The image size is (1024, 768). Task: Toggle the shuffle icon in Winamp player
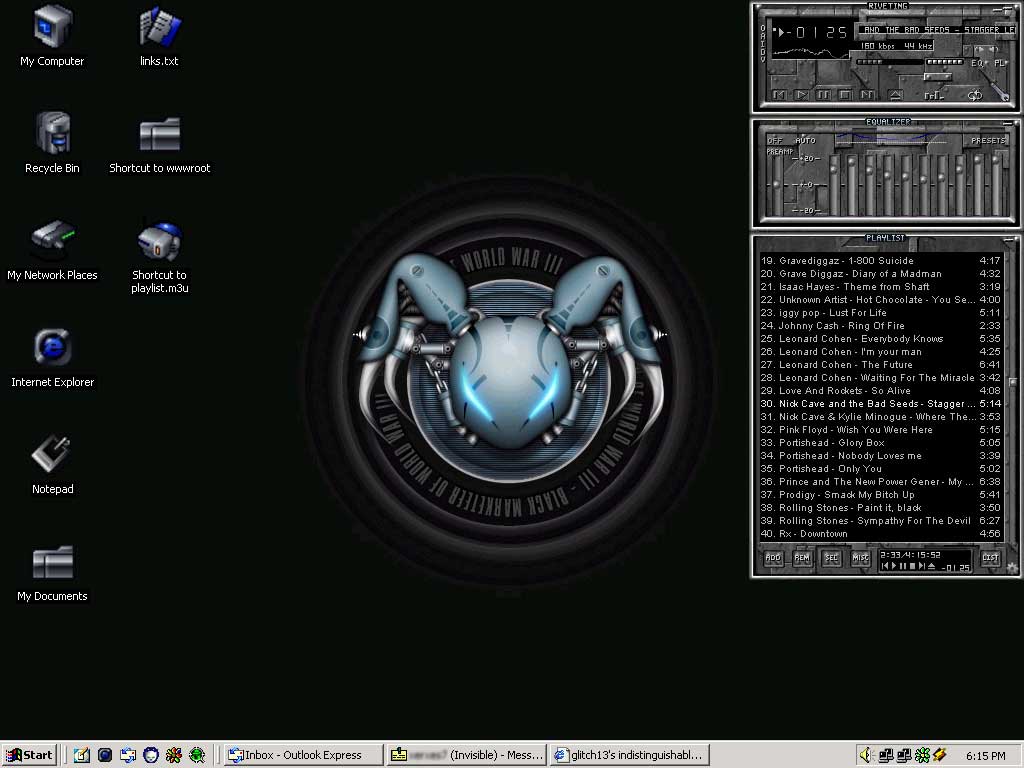[933, 95]
